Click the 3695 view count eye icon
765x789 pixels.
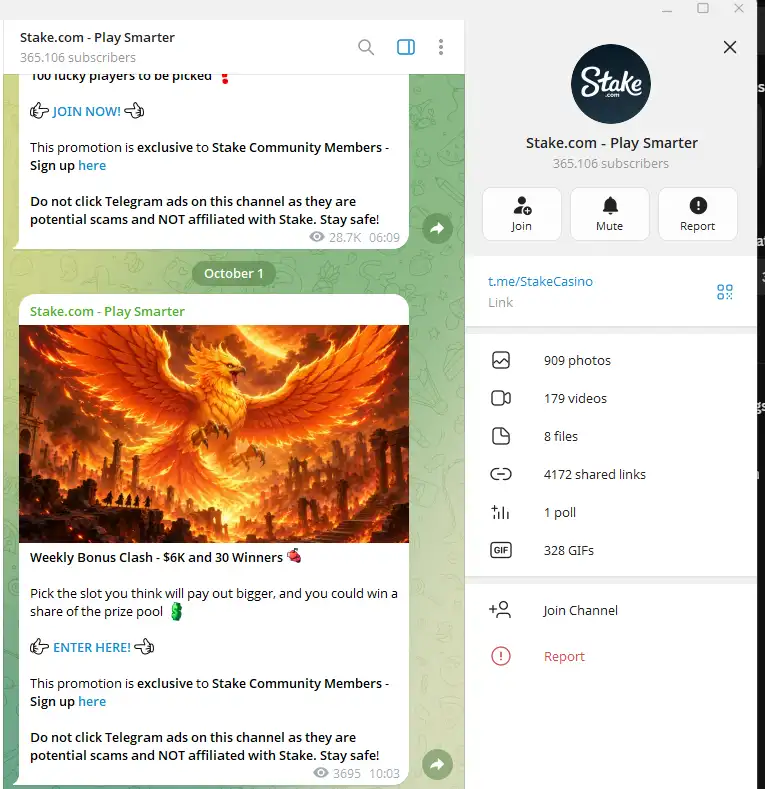321,773
